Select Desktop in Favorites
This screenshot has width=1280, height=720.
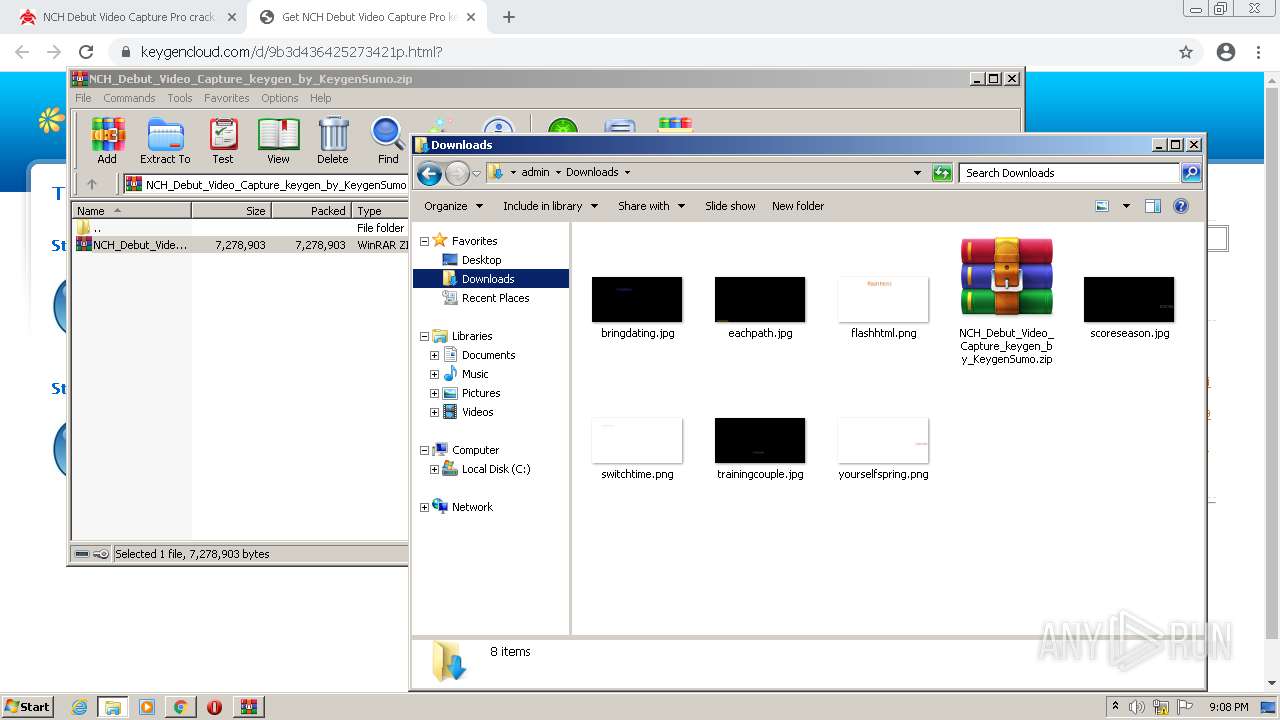pos(481,260)
